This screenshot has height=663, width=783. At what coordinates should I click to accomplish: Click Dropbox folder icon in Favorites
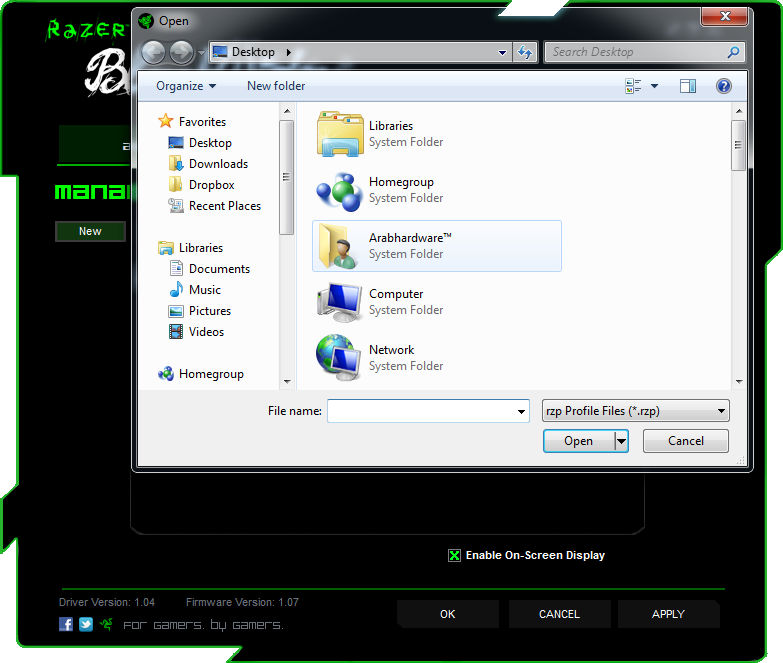point(175,184)
